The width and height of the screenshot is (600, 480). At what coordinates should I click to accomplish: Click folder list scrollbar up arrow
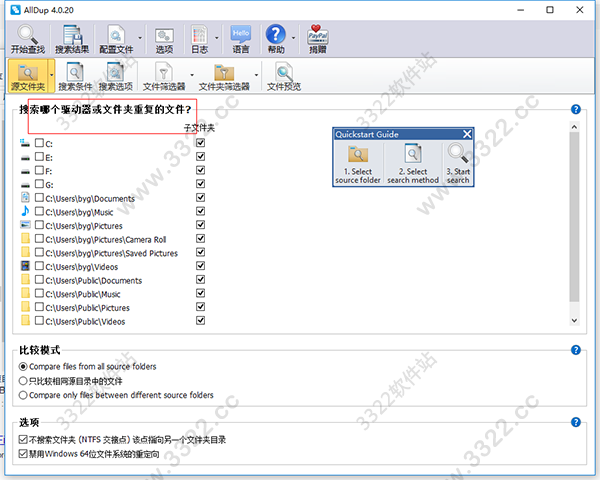tap(574, 127)
